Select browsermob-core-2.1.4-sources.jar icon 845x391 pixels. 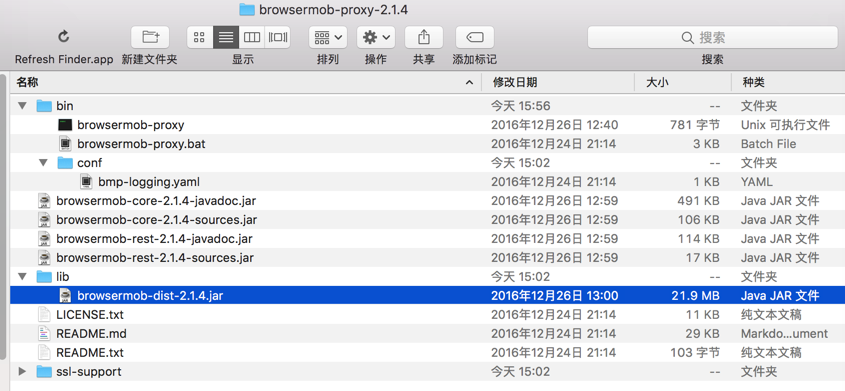click(44, 220)
